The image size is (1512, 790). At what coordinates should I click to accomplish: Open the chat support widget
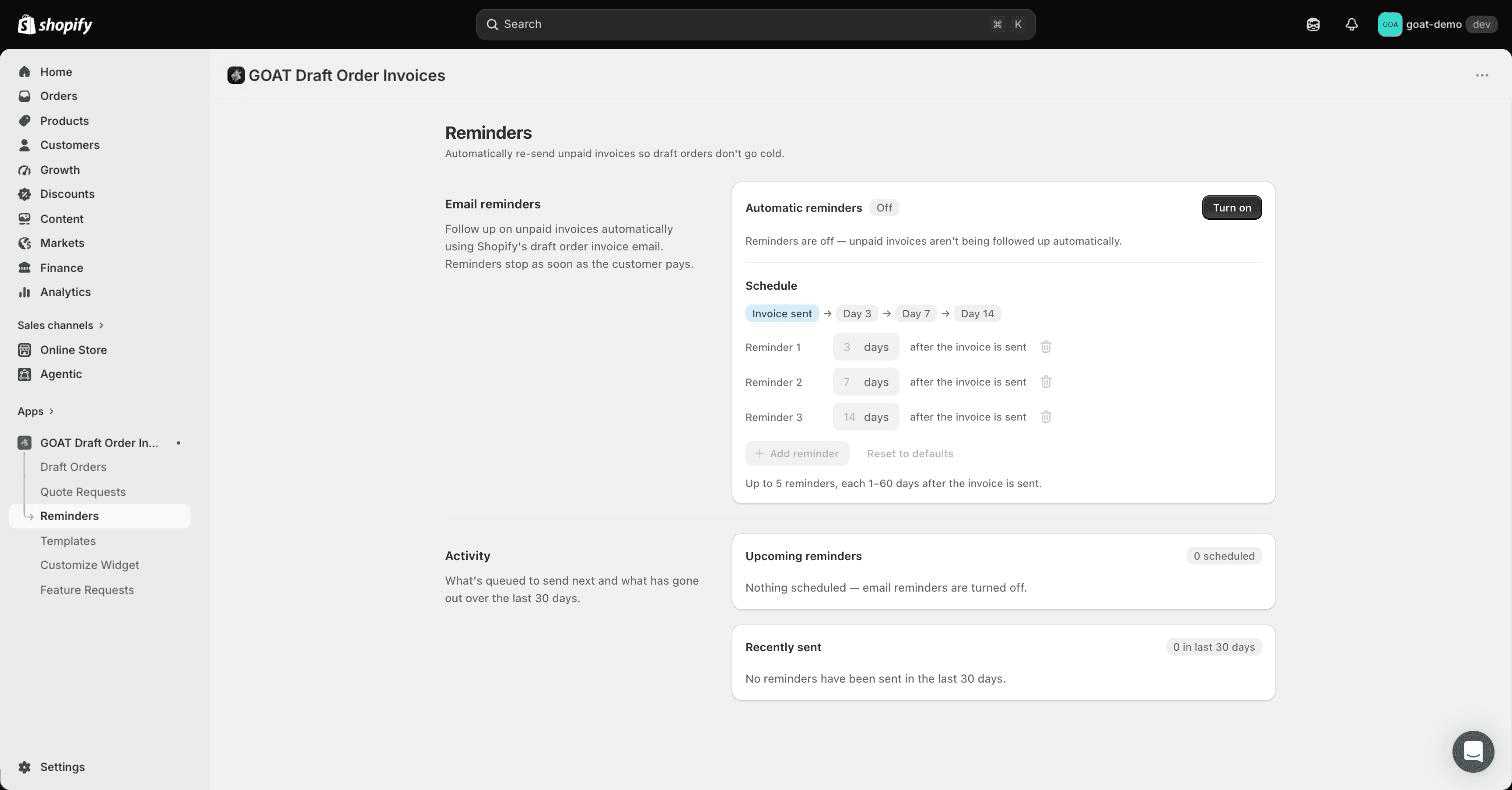click(x=1473, y=751)
